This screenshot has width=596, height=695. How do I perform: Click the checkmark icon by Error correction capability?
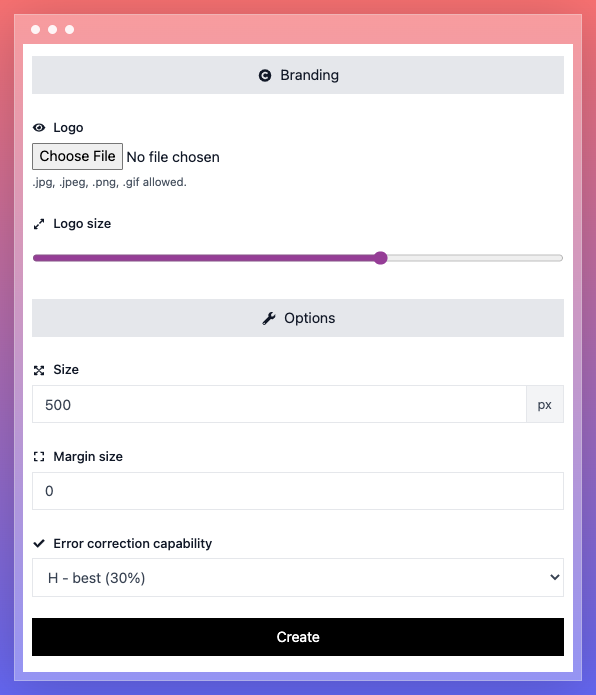[39, 543]
